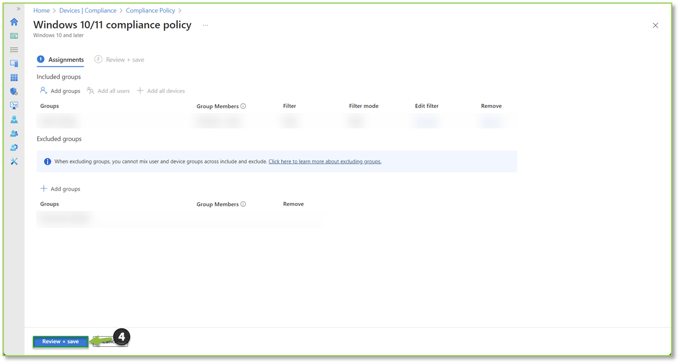Open the Troubleshooting tools icon in the sidebar
Screen dimensions: 680x364
(14, 161)
